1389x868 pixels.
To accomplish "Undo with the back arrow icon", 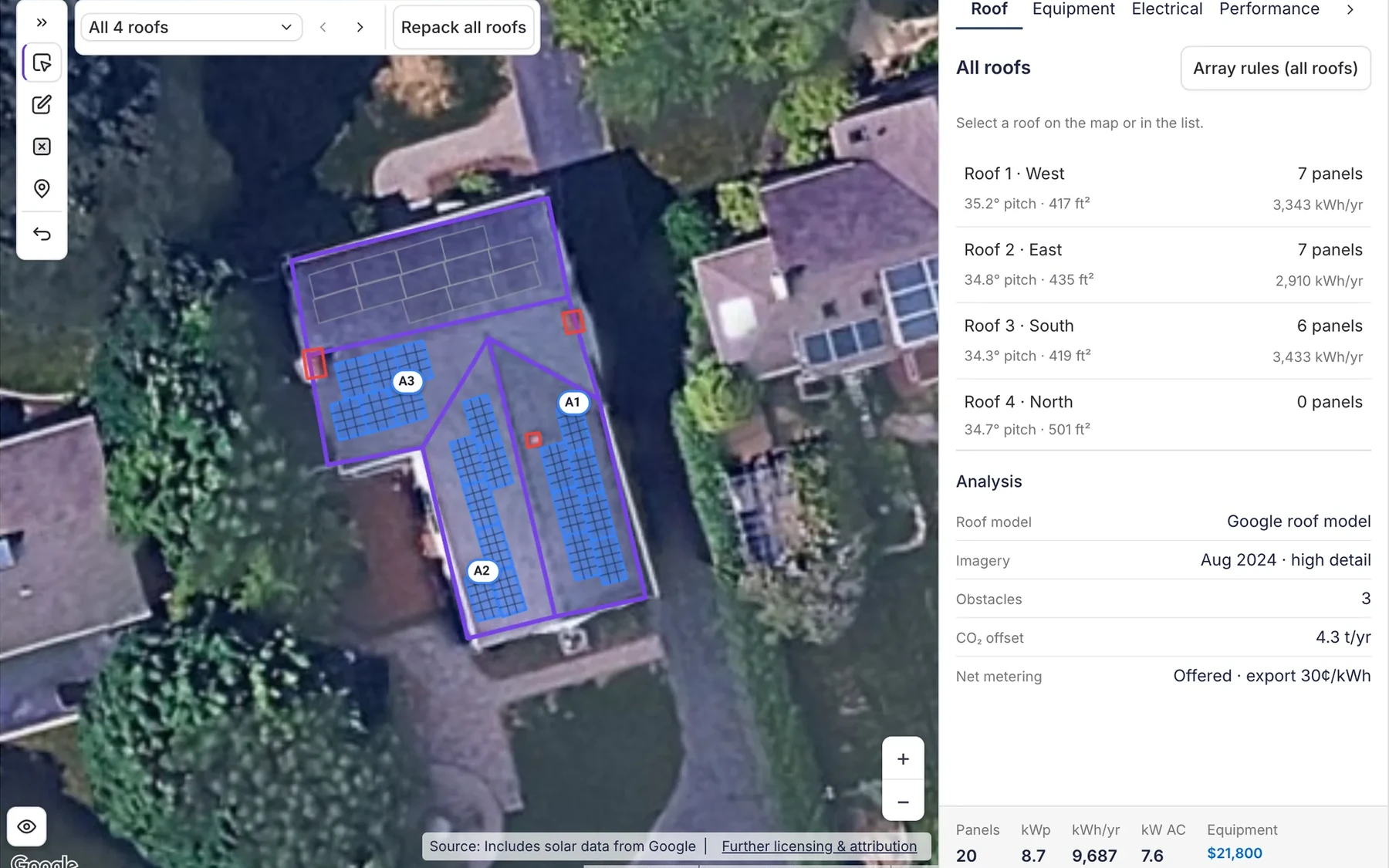I will point(42,233).
